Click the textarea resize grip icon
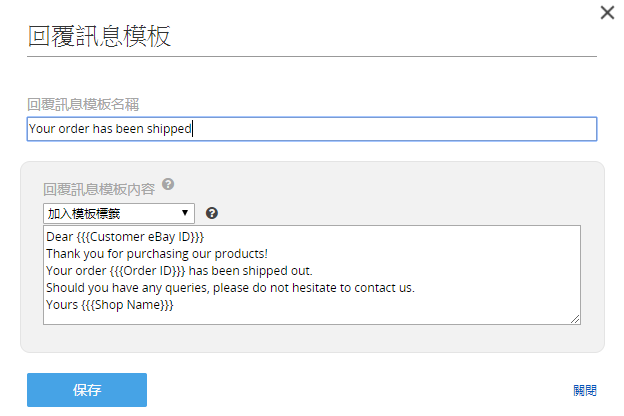The image size is (624, 416). tap(575, 319)
